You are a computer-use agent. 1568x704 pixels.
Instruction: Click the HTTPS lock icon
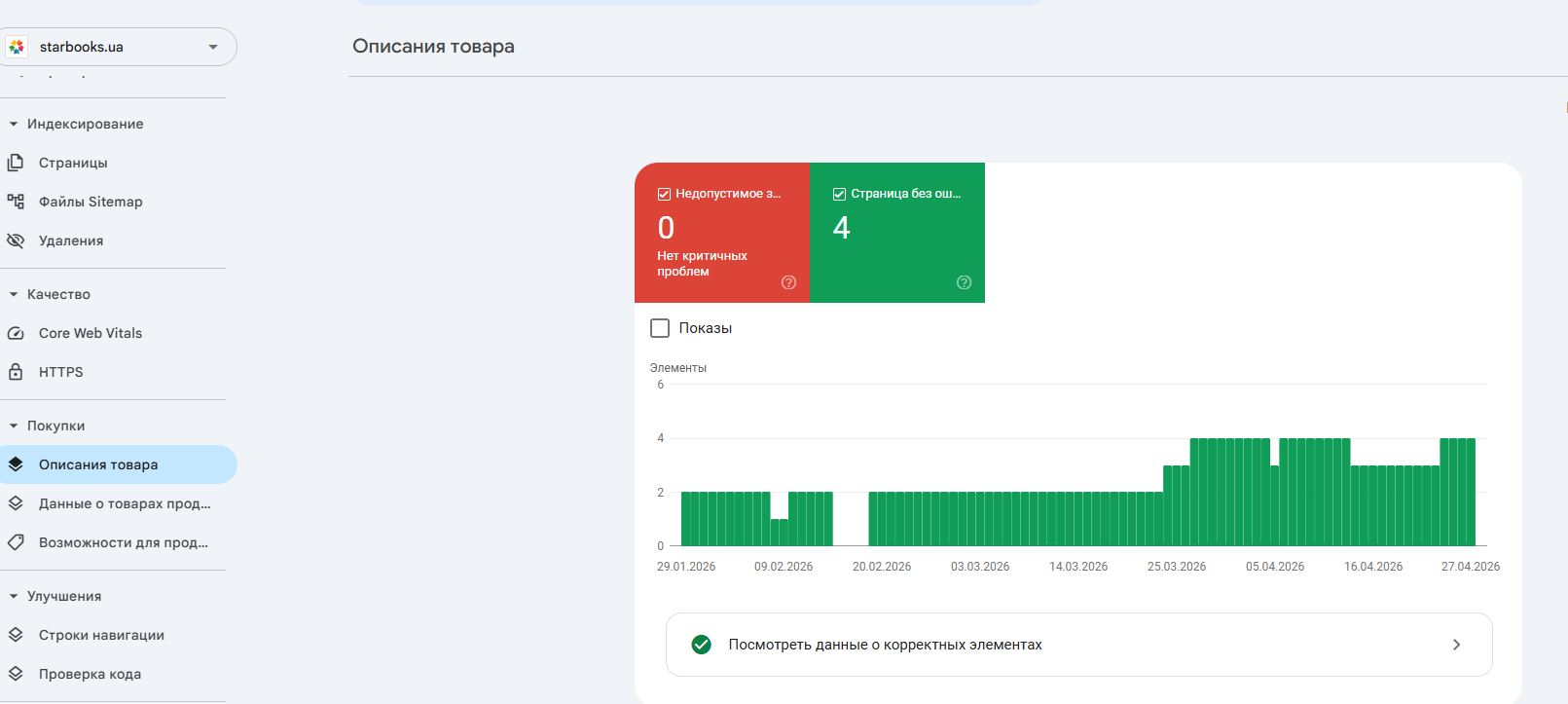point(16,372)
